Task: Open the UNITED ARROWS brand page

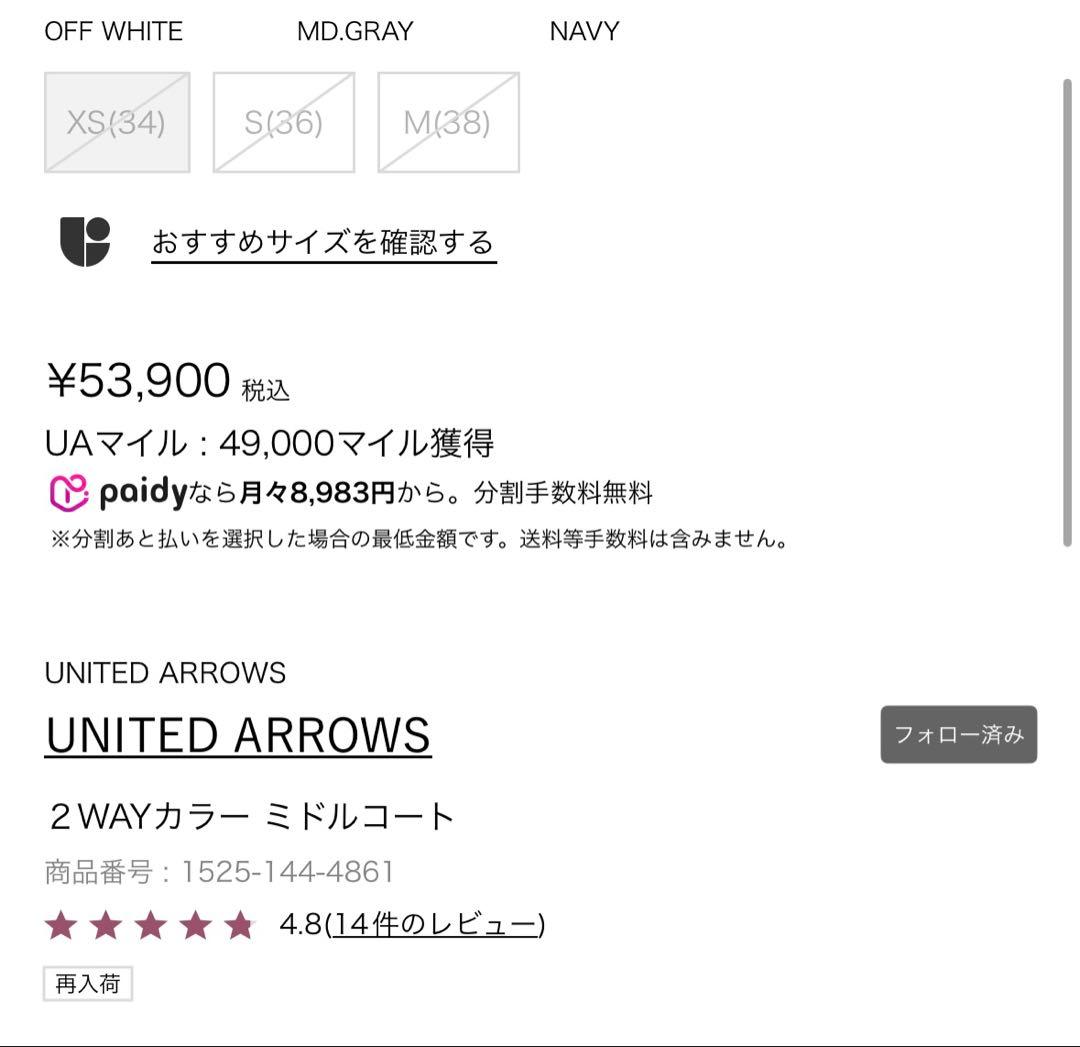Action: (238, 734)
